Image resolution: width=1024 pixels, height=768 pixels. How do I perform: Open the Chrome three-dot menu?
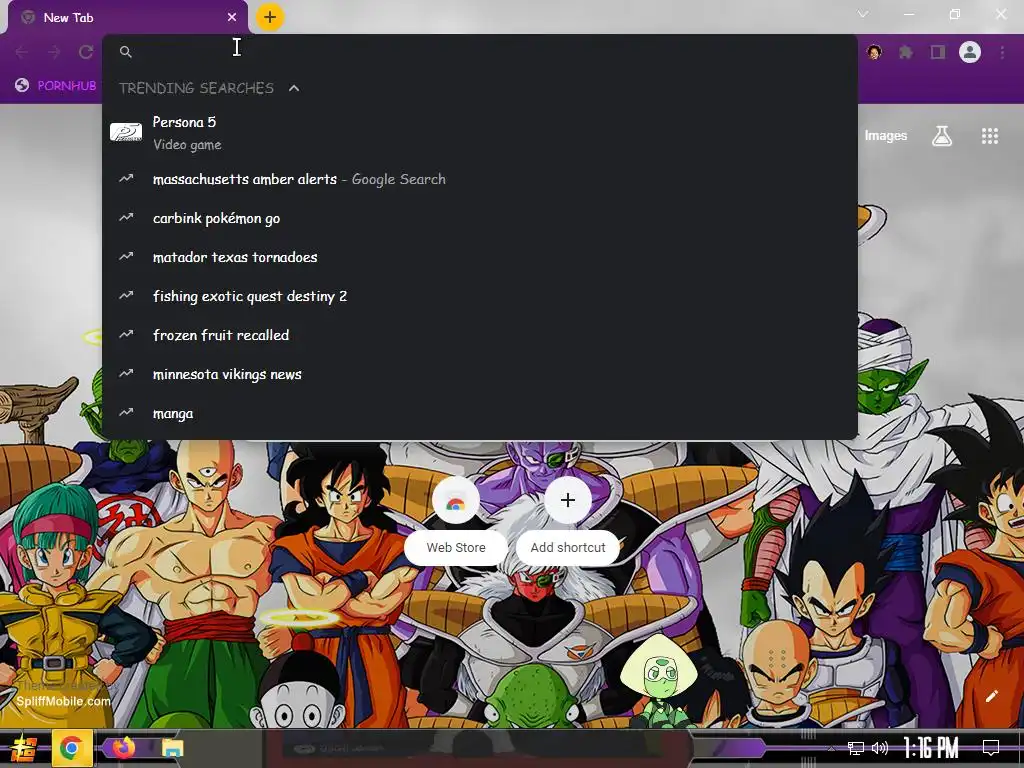coord(1002,52)
